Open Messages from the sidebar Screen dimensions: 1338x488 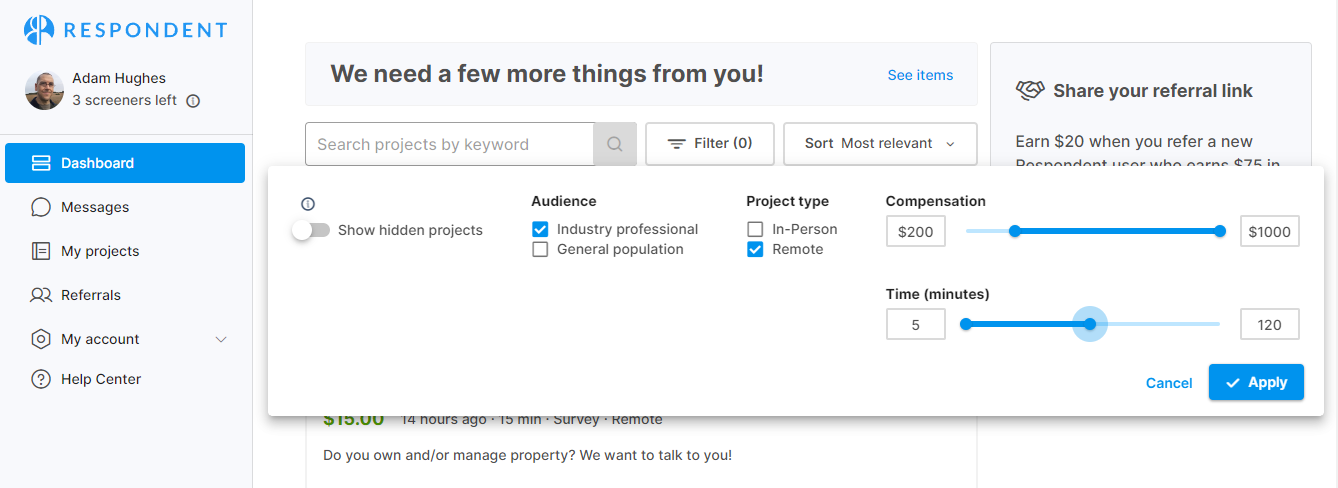coord(95,207)
